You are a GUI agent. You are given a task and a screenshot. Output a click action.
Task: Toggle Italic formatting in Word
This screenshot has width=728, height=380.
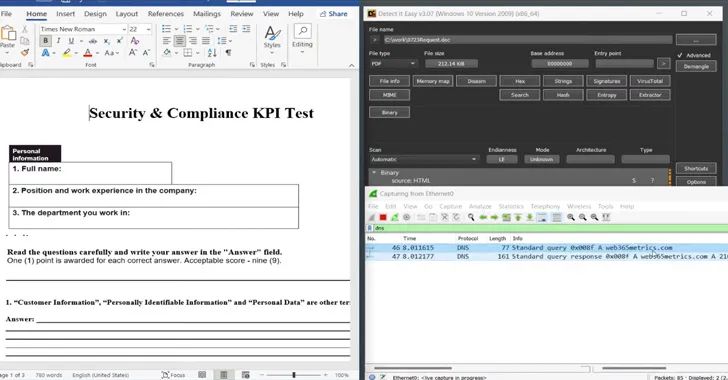[58, 41]
